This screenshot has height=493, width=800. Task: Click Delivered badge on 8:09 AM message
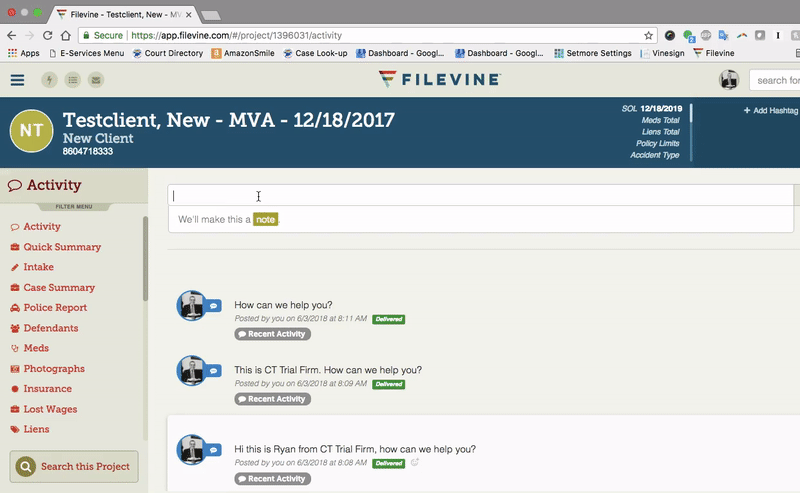pos(389,384)
